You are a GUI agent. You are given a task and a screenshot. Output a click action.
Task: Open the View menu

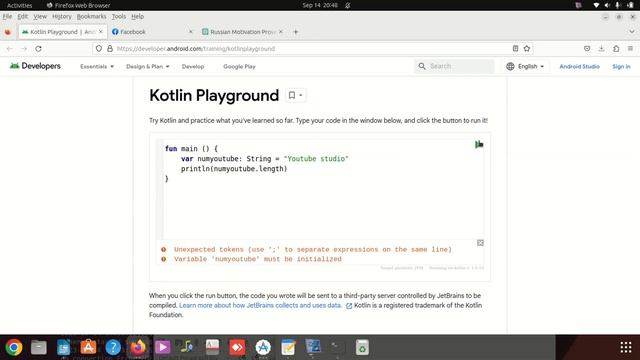40,16
